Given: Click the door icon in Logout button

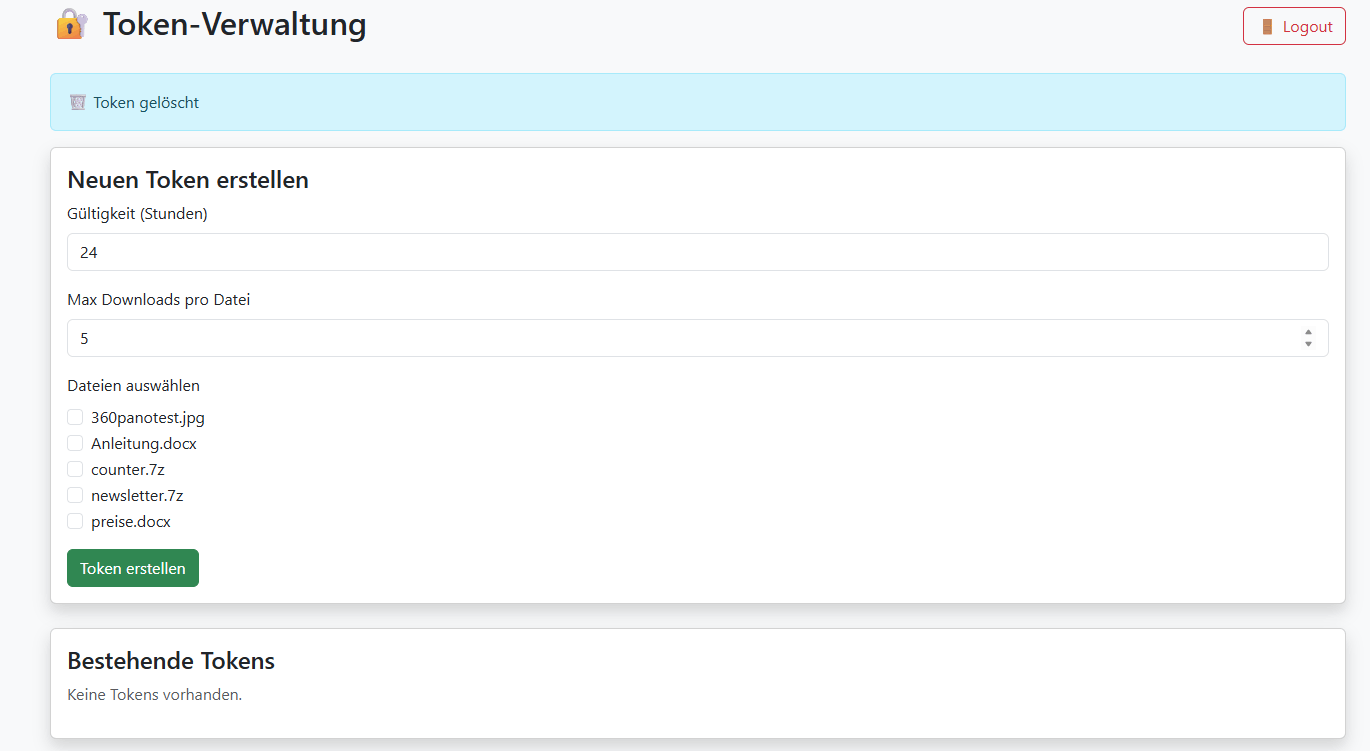Looking at the screenshot, I should [x=1267, y=27].
